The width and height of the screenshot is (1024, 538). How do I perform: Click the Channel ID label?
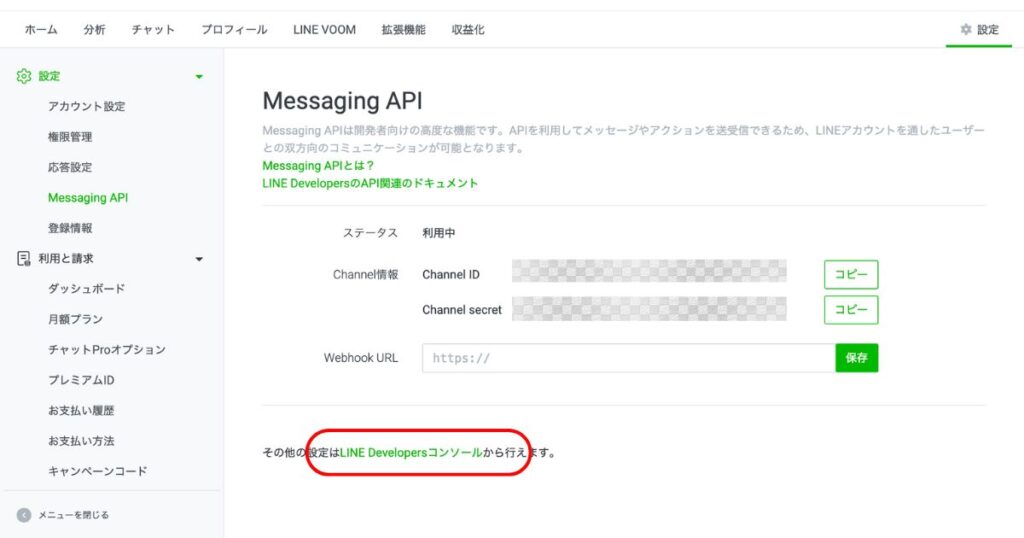tap(451, 275)
